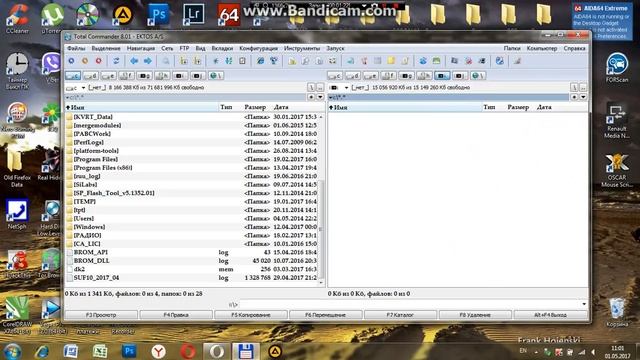Select drive c button in left panel

coord(73,76)
